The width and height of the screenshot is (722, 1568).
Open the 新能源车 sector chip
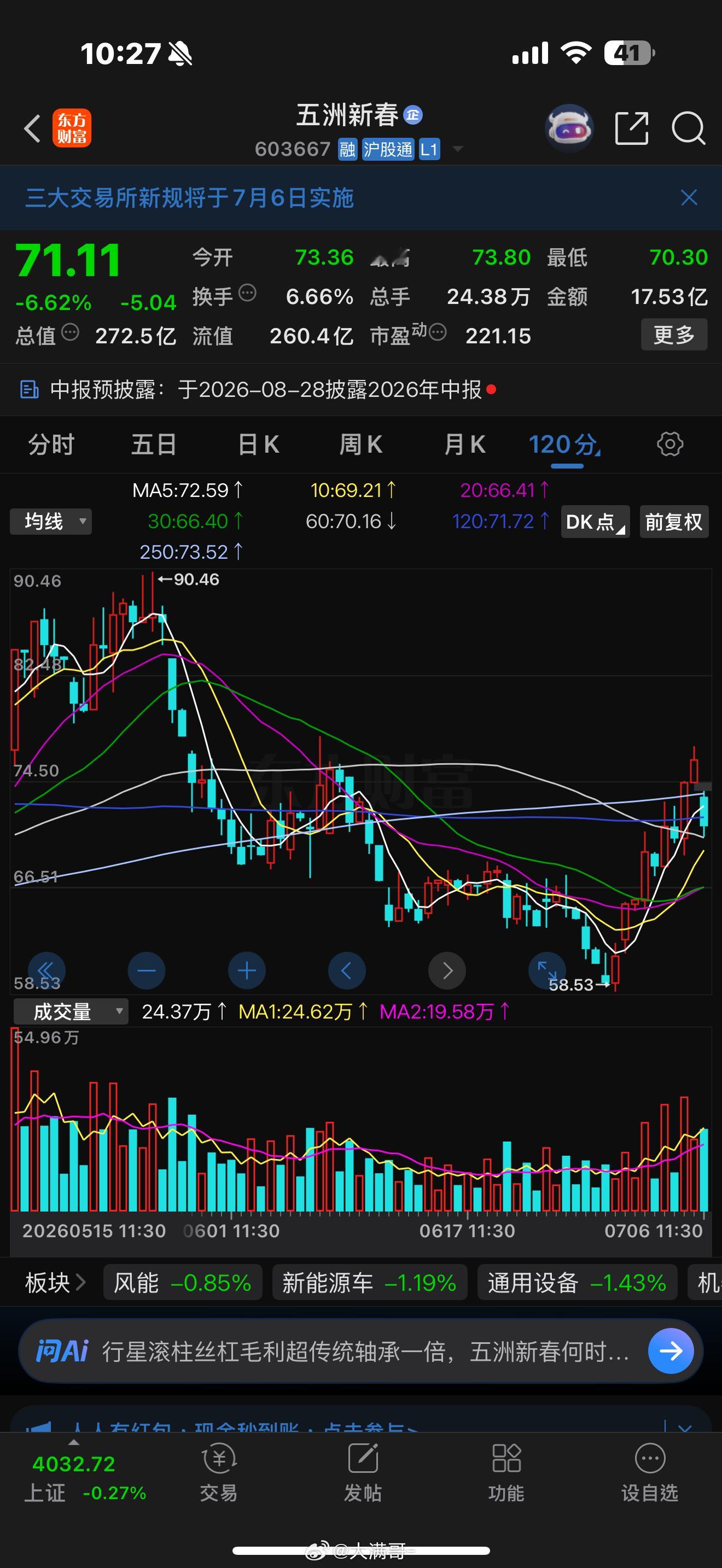(370, 1283)
